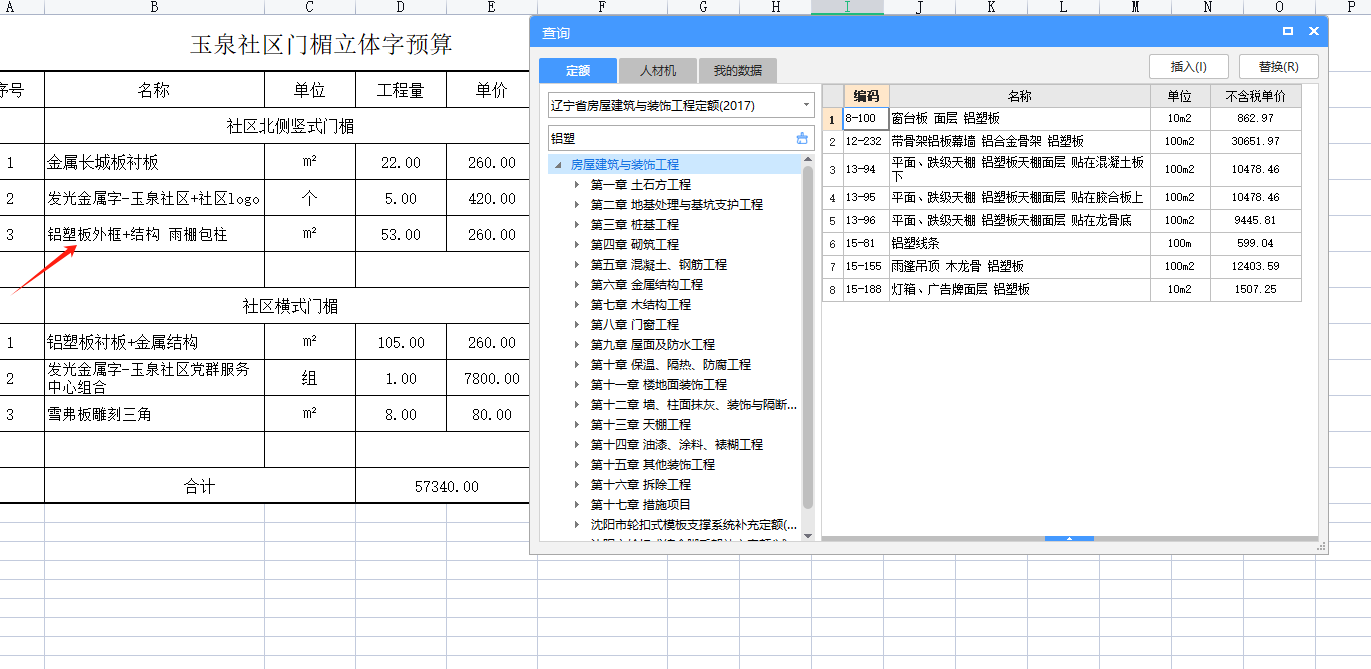Select spreadsheet column header I
Viewport: 1371px width, 669px height.
(x=847, y=7)
